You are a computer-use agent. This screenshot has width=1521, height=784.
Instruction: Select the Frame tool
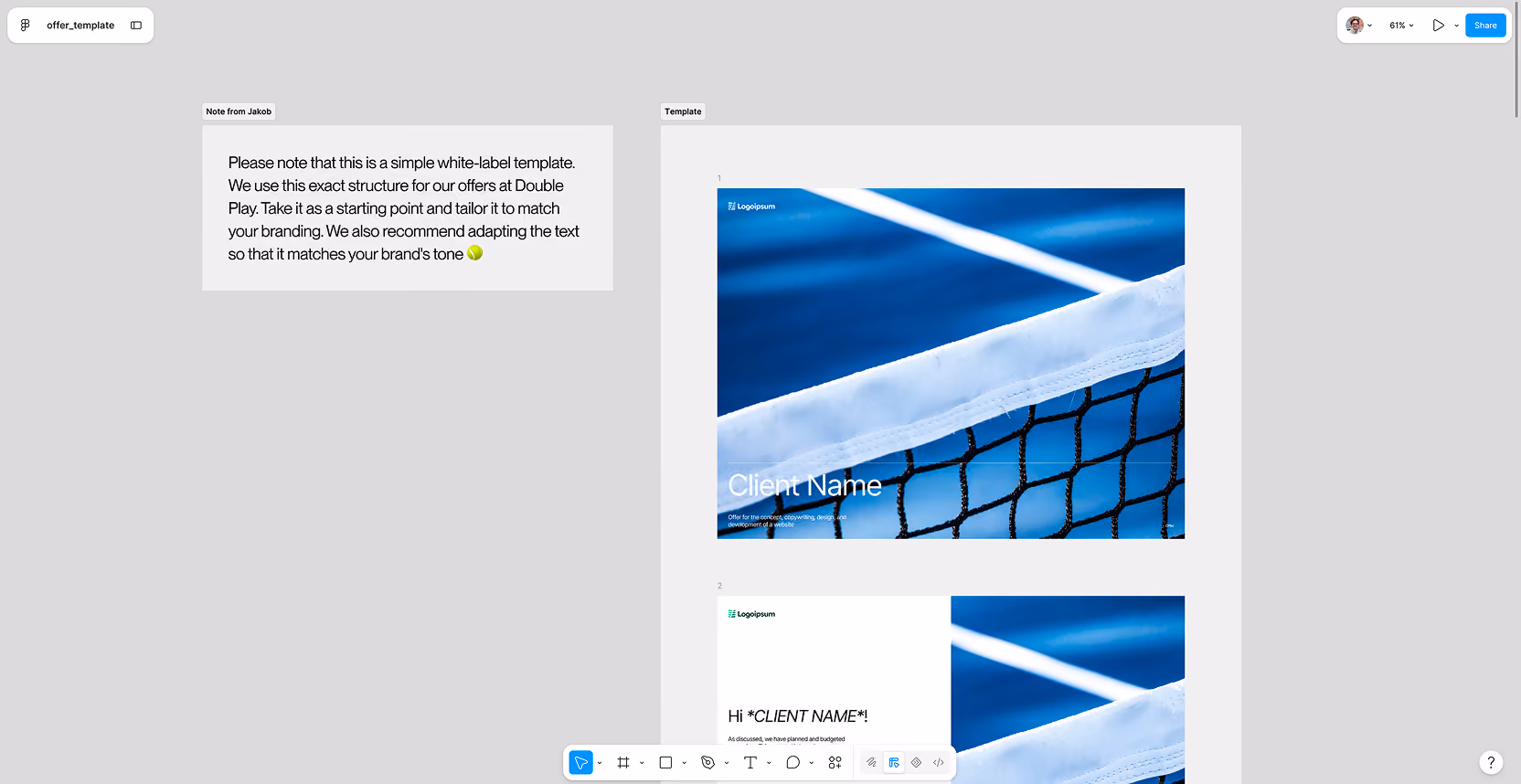623,763
